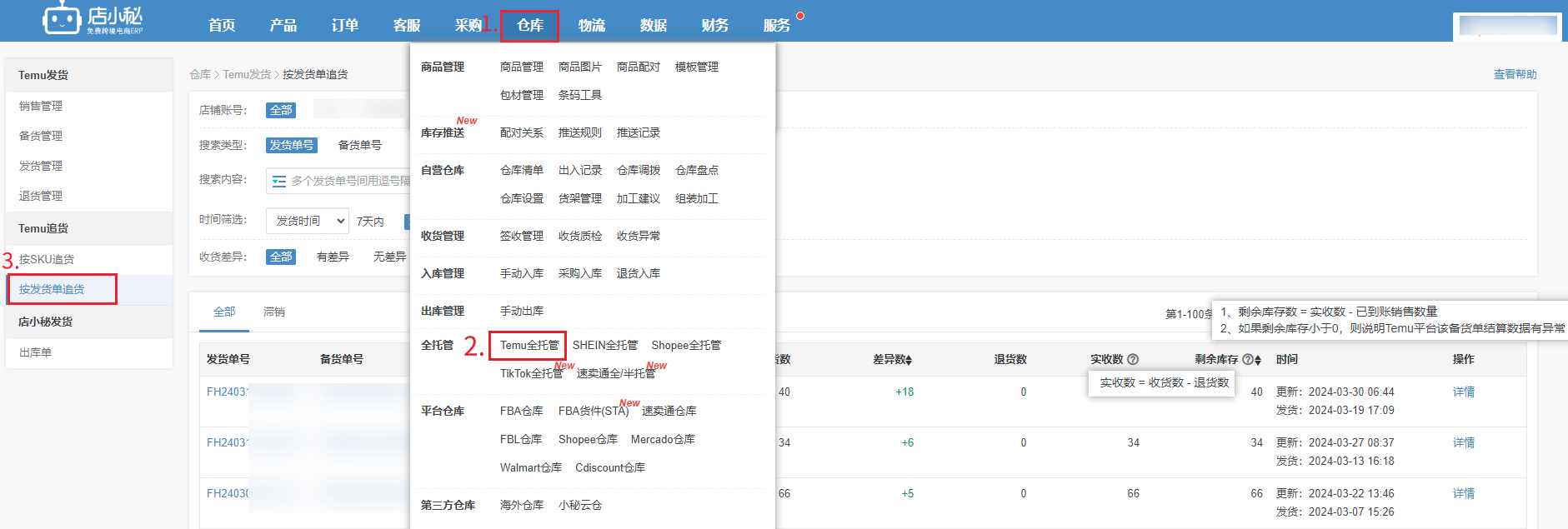Screen dimensions: 1568x529
Task: Sort by 剩余库存 column arrows
Action: point(1257,360)
